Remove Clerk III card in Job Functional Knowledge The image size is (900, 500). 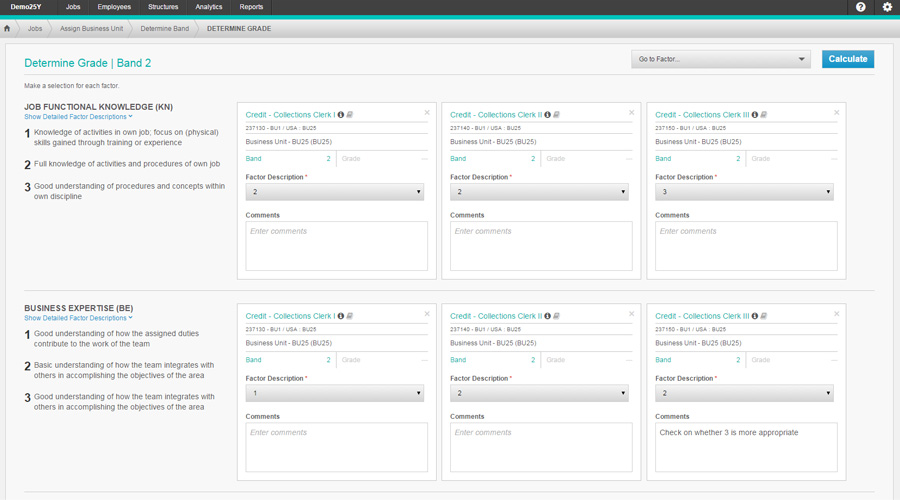[837, 113]
